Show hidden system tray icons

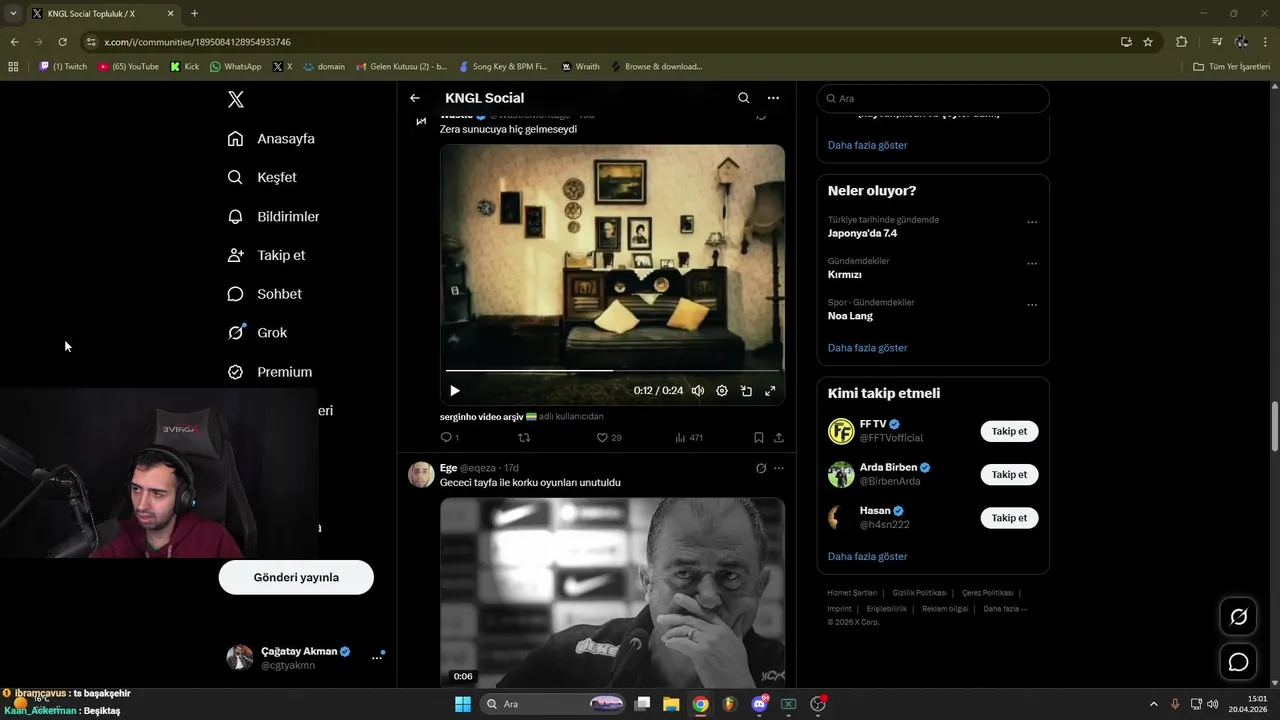click(x=1153, y=704)
